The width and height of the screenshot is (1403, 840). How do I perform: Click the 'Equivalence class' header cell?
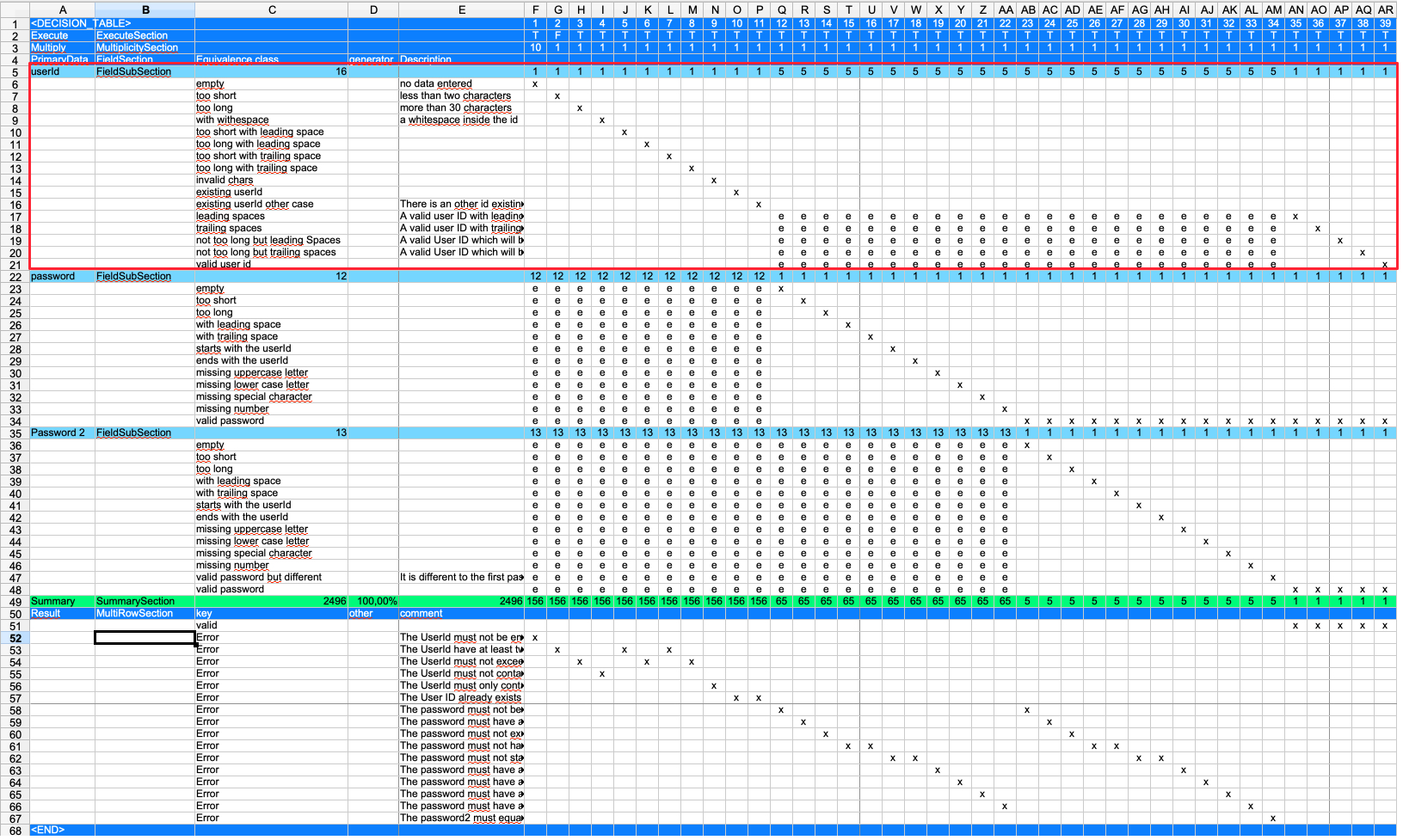(x=271, y=59)
